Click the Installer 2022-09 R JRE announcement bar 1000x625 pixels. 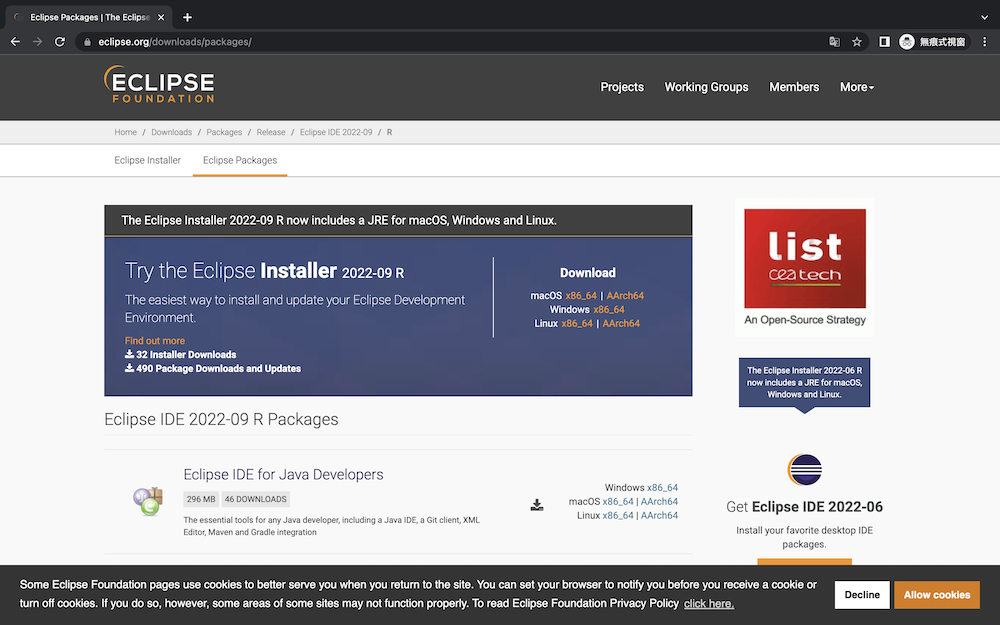click(x=398, y=220)
